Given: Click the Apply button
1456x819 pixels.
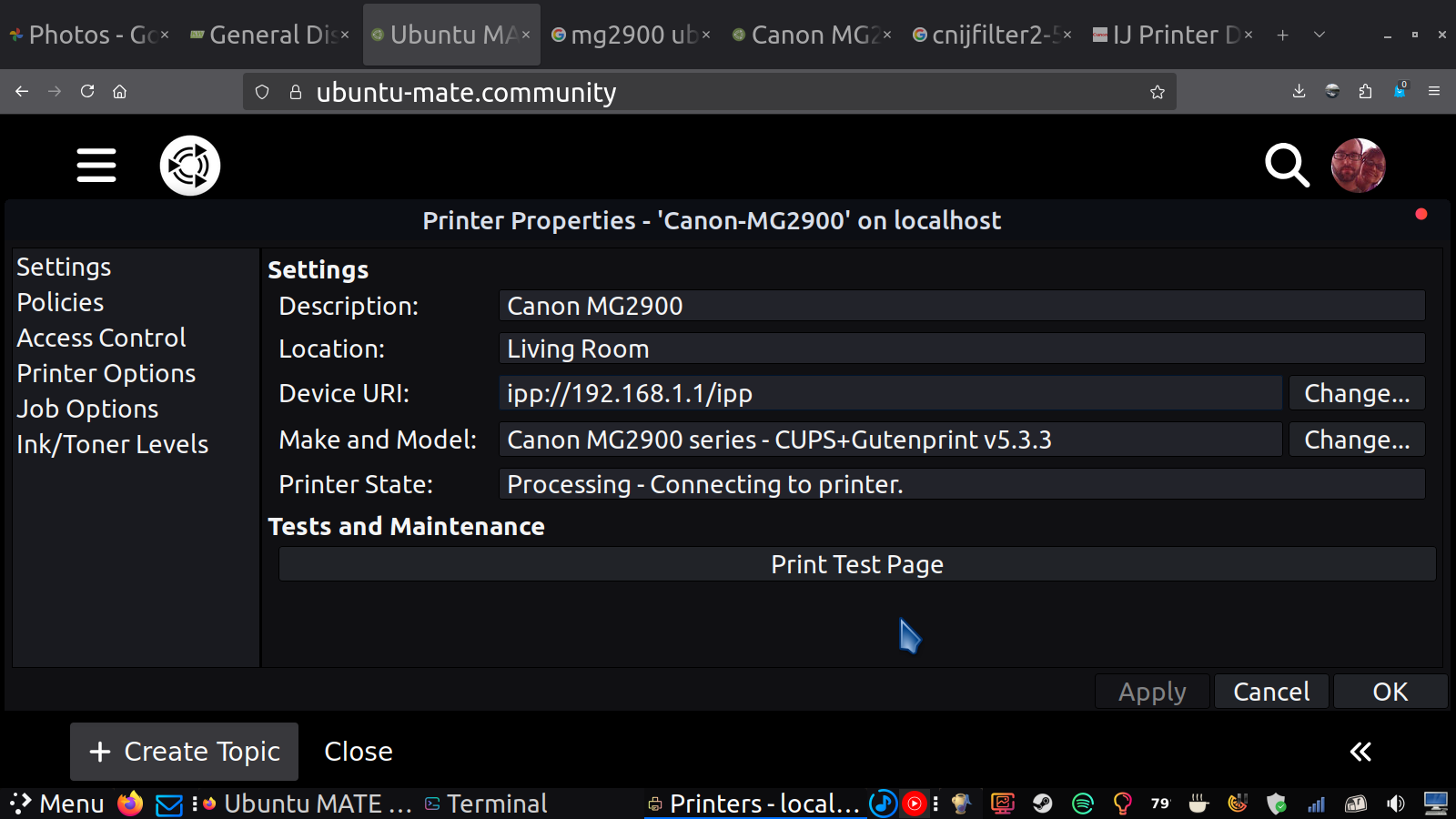Looking at the screenshot, I should pyautogui.click(x=1152, y=692).
